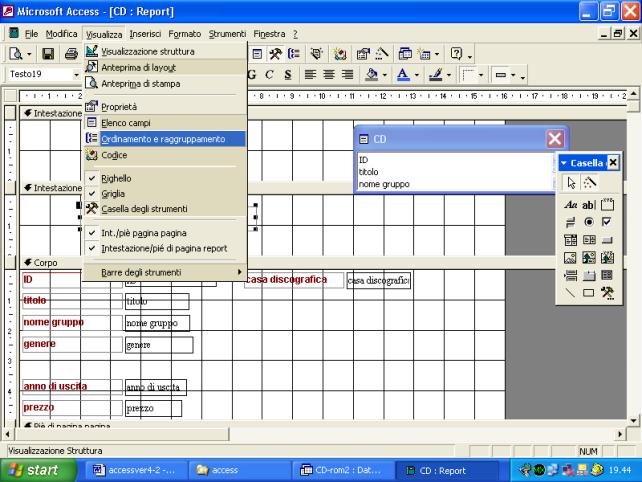Click the Control Wizards wand in toolbox
This screenshot has height=482, width=642.
(x=589, y=183)
